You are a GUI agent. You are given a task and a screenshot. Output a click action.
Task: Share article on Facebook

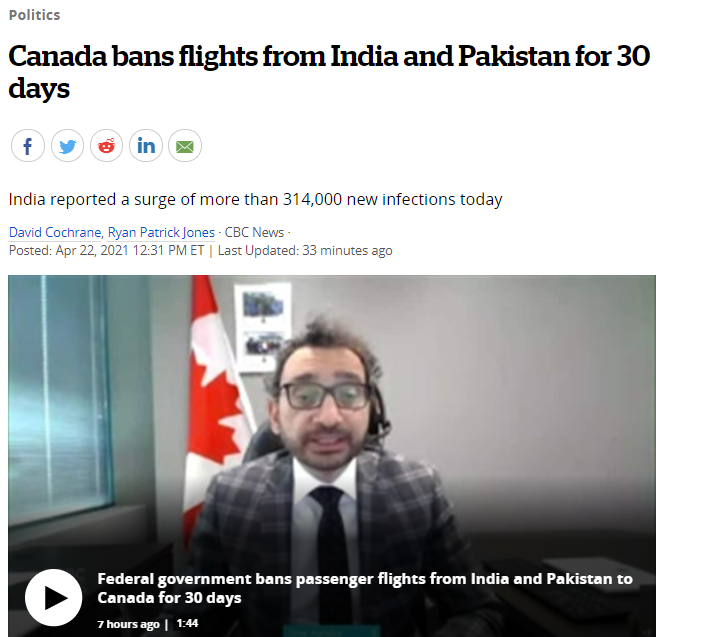(28, 146)
